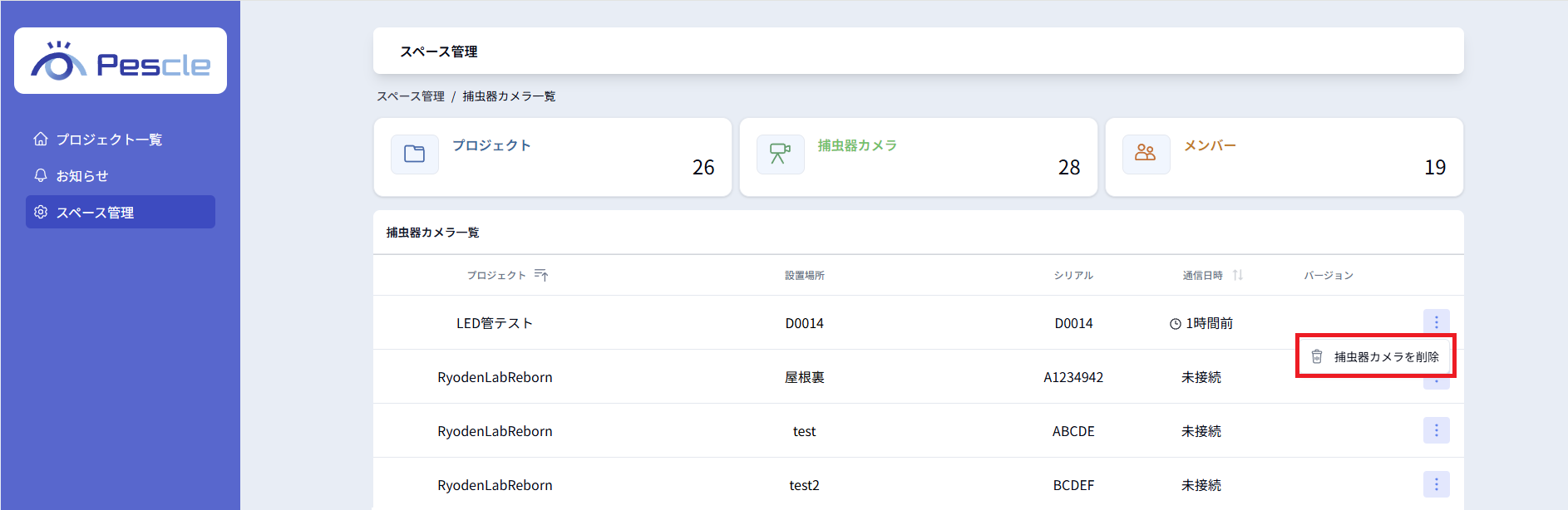Open the プロジェクト summary card showing 26

tap(552, 157)
